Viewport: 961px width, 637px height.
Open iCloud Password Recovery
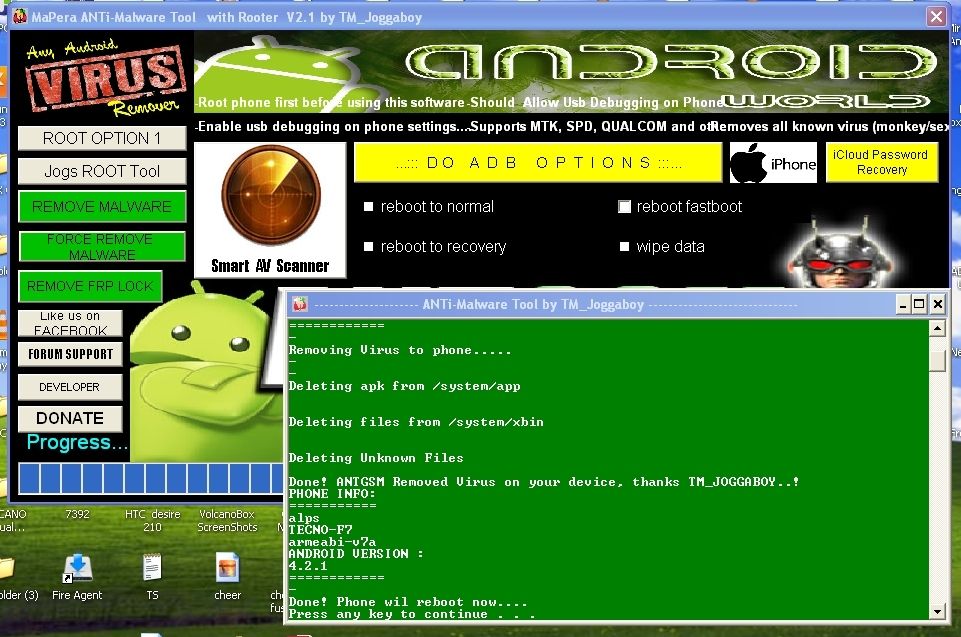pos(881,162)
